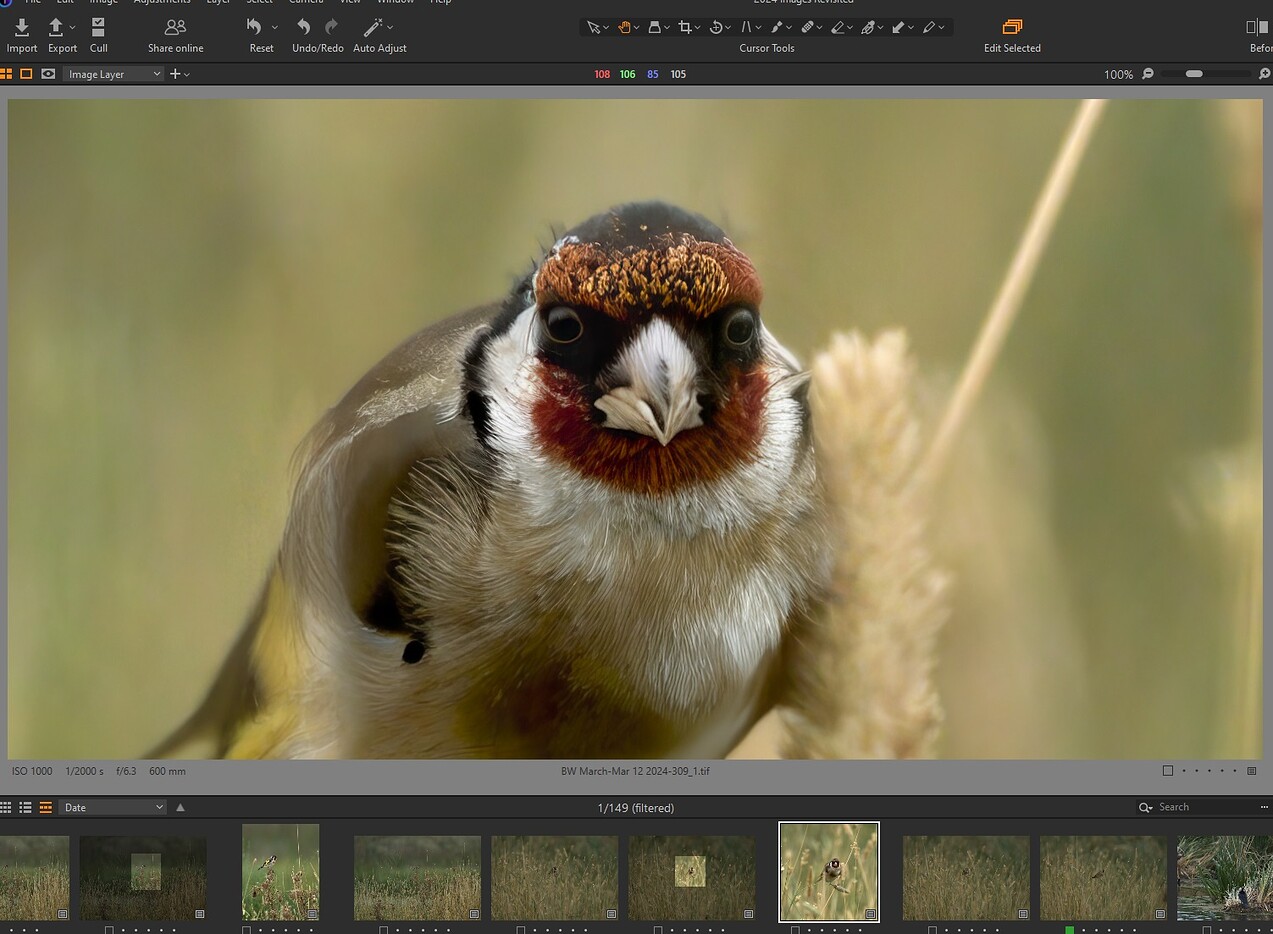Open the Image Layer dropdown

point(112,73)
